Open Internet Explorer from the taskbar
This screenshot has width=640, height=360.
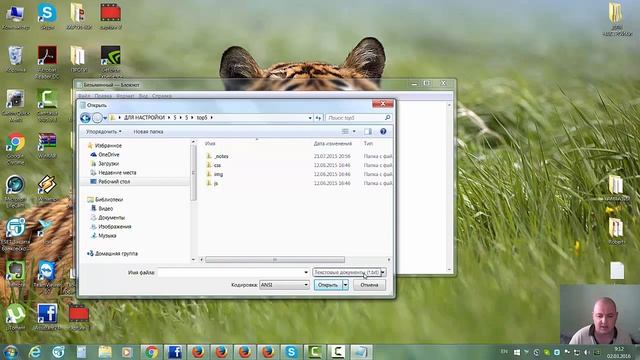35,352
